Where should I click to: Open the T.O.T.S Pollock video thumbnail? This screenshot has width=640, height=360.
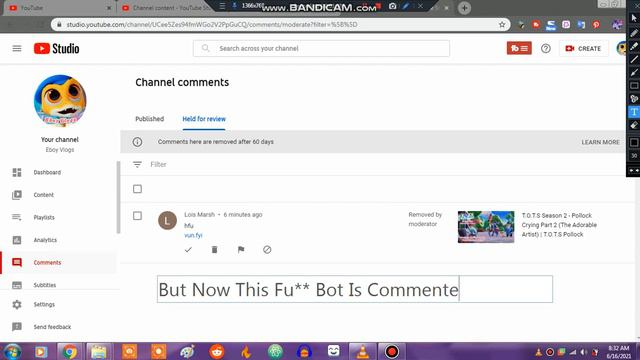point(486,227)
